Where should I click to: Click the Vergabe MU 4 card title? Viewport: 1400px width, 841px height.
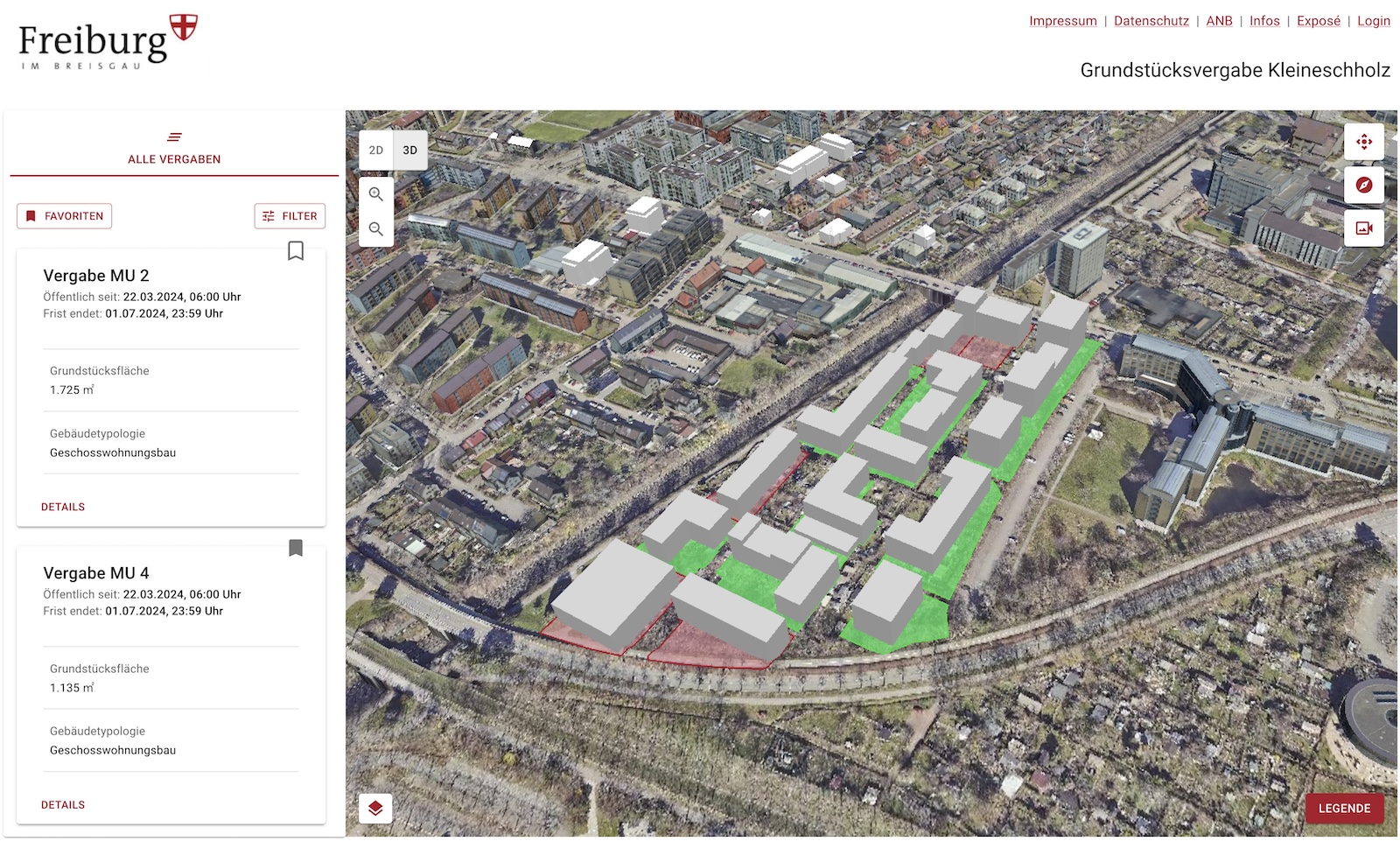96,573
